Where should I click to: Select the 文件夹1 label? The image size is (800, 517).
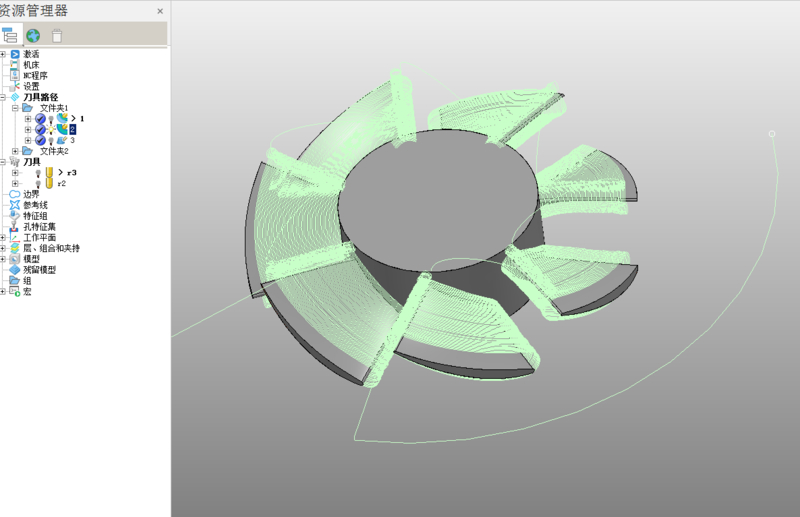(54, 108)
